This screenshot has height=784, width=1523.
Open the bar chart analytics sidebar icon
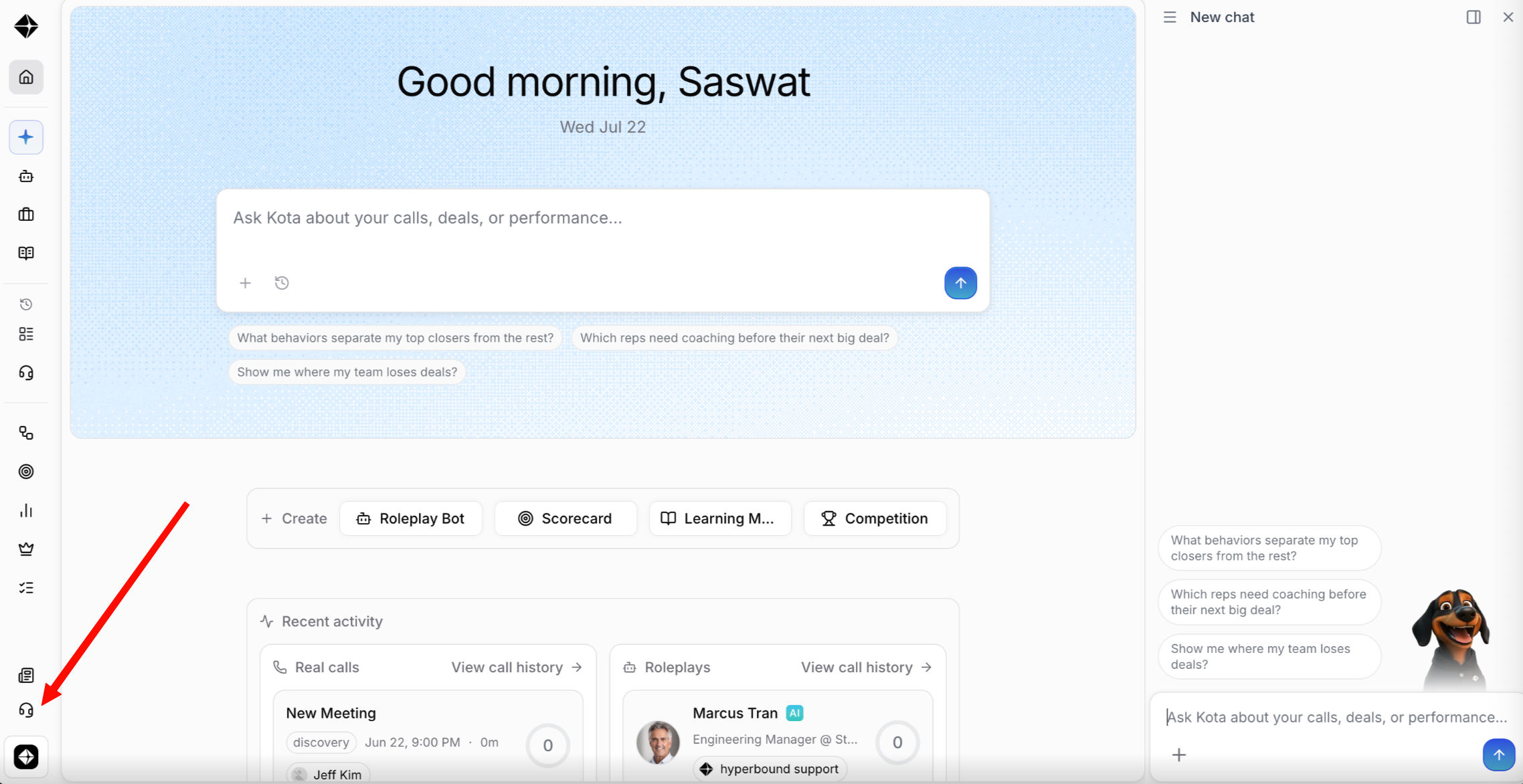pyautogui.click(x=26, y=510)
